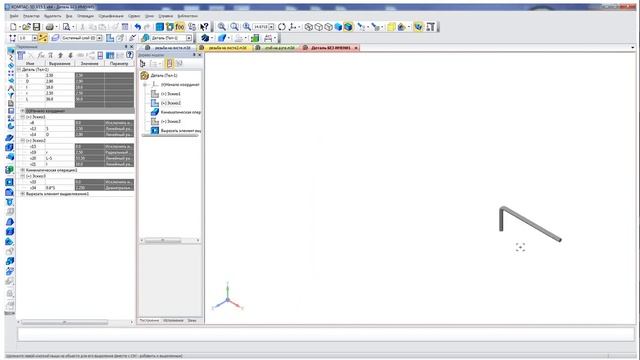Click the Zoom window magnifier icon
This screenshot has width=640, height=360.
click(x=221, y=27)
